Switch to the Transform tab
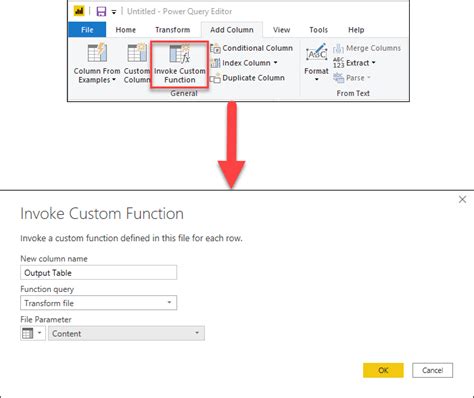This screenshot has width=474, height=398. click(x=173, y=30)
